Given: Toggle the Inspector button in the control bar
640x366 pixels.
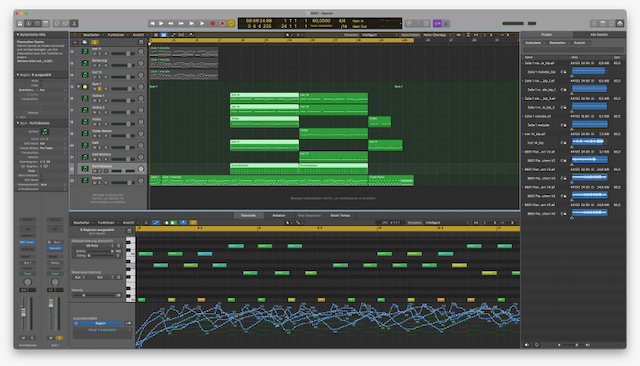Looking at the screenshot, I should point(29,24).
